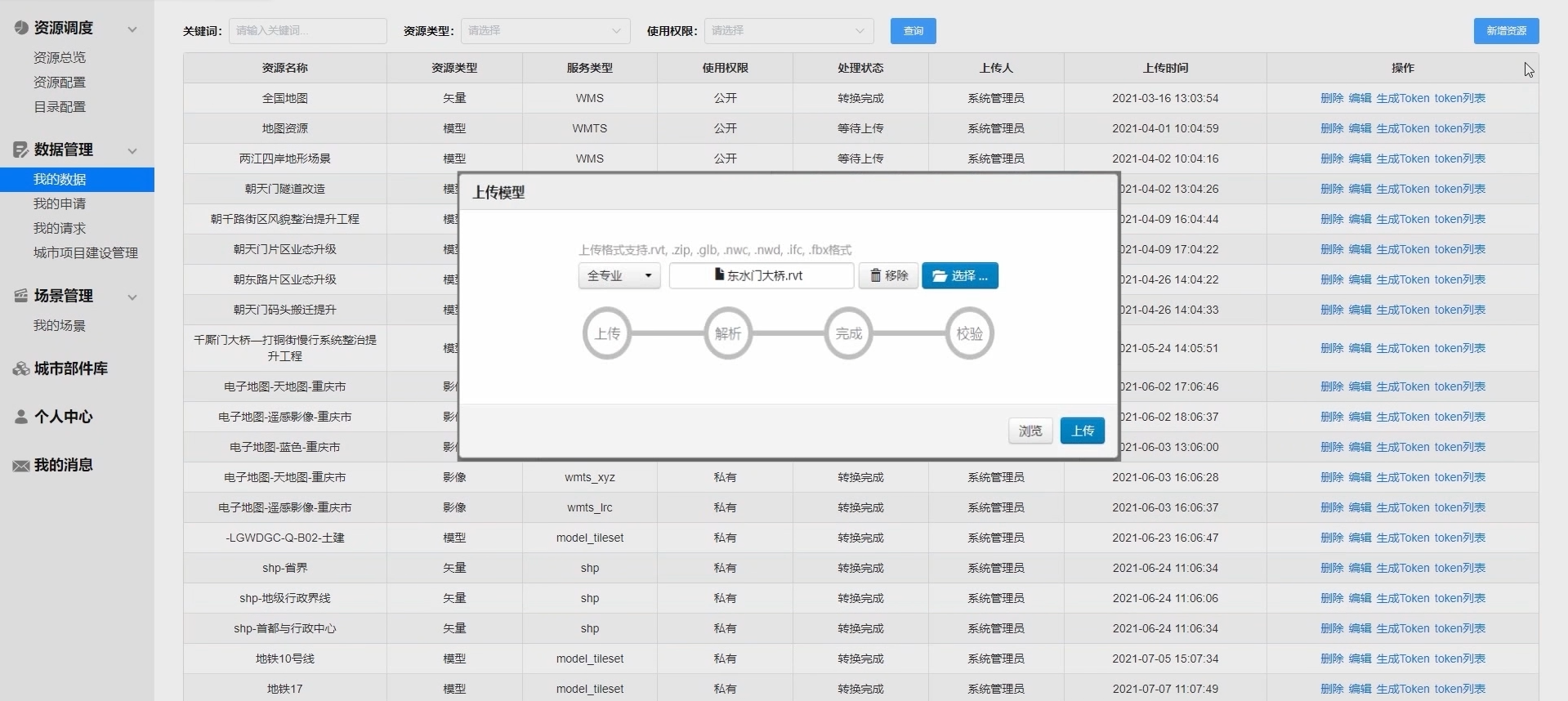Click the 个人中心 person icon
The image size is (1568, 701).
[21, 417]
